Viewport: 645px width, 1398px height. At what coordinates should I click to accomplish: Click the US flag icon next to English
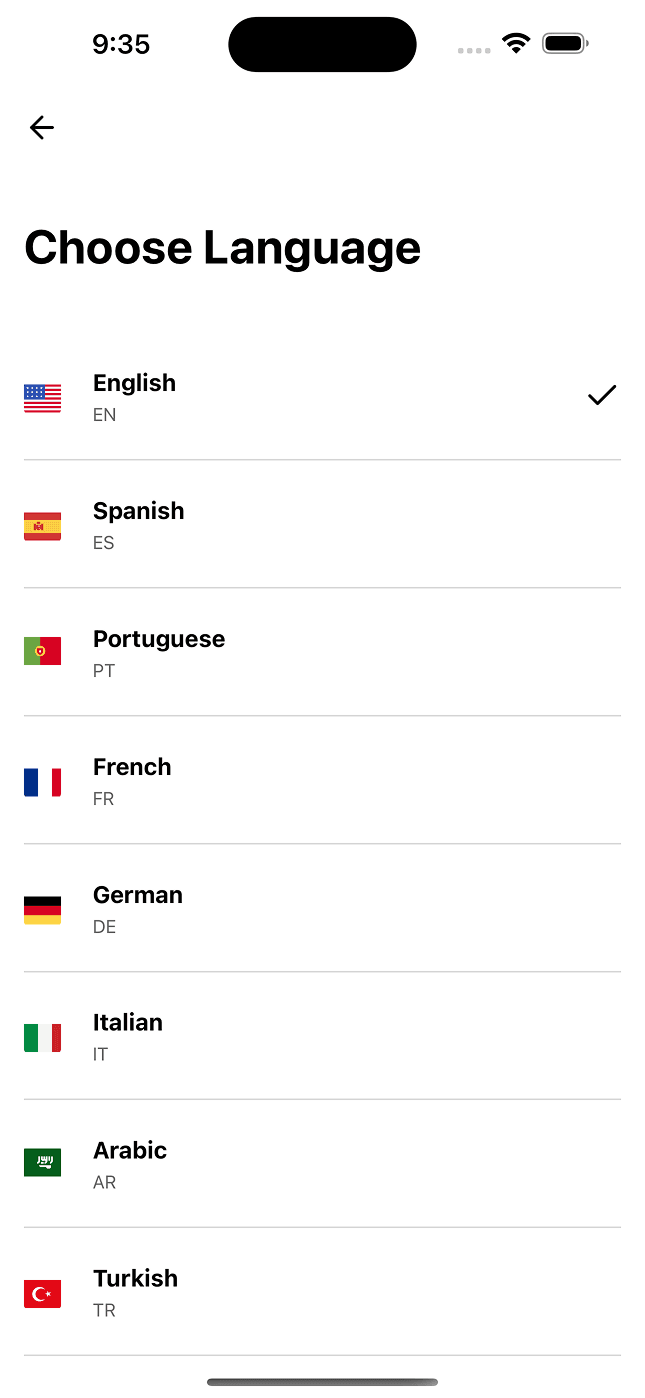[42, 397]
